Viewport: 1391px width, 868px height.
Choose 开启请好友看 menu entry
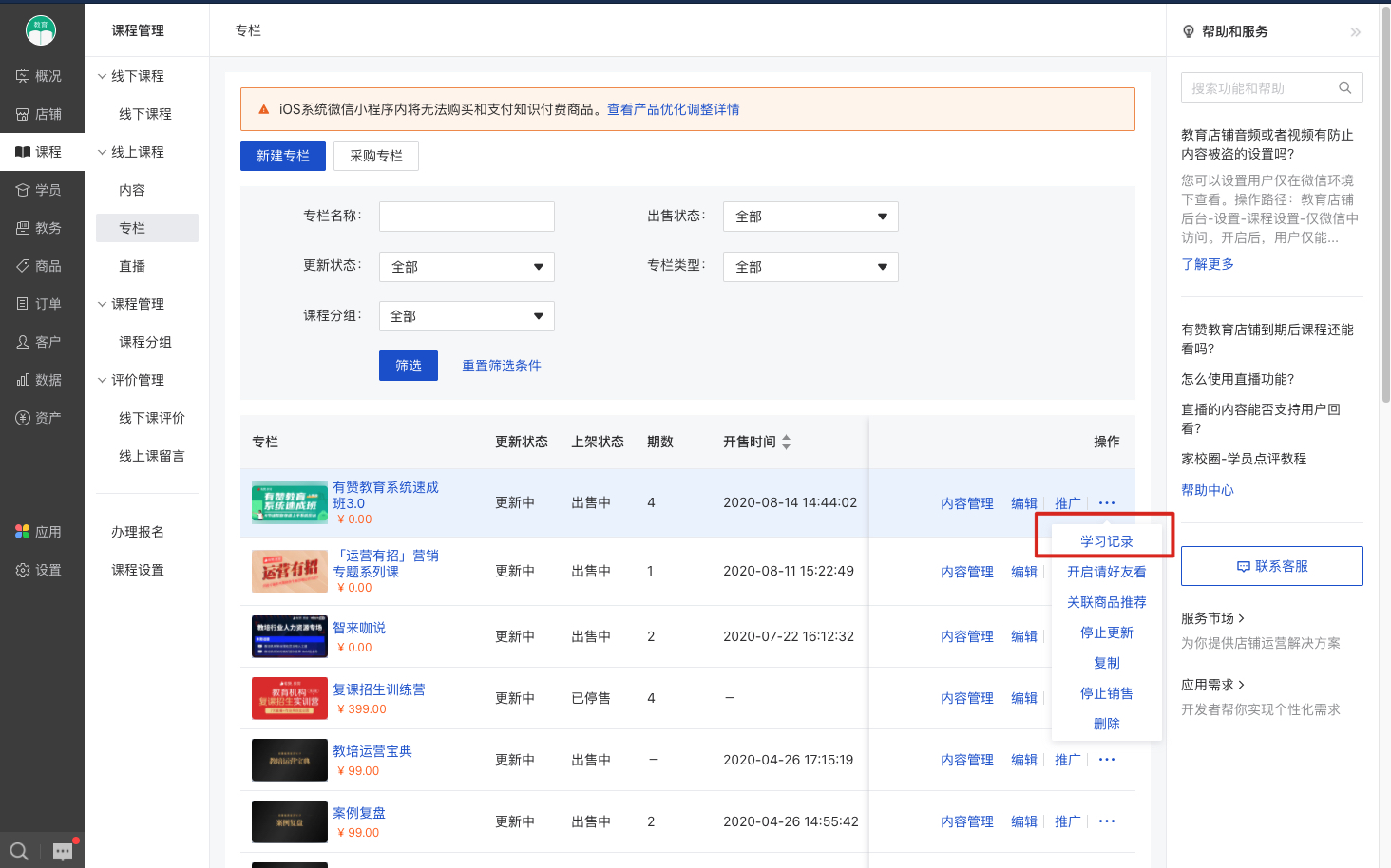[x=1107, y=572]
